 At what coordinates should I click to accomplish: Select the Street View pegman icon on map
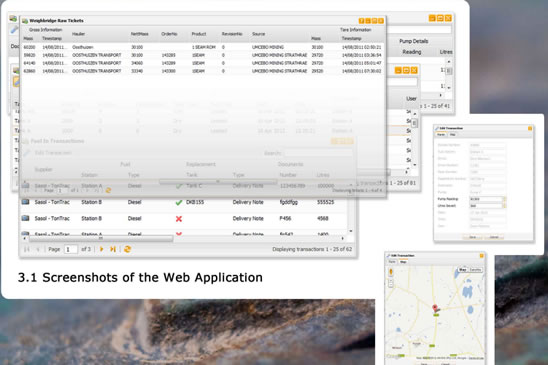(x=391, y=271)
